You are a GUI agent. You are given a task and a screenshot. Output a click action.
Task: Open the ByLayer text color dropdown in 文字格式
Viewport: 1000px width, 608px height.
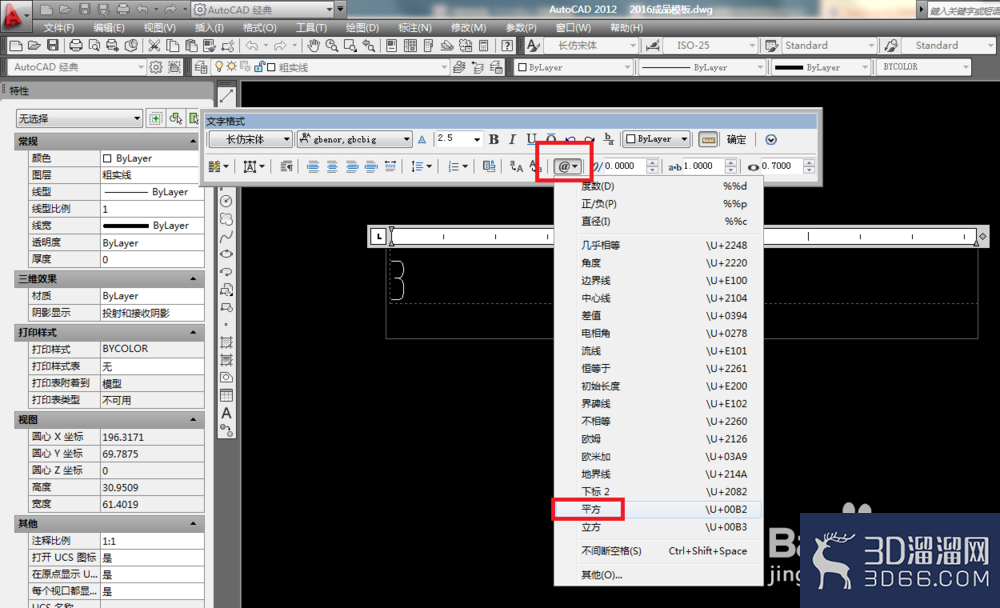coord(657,139)
